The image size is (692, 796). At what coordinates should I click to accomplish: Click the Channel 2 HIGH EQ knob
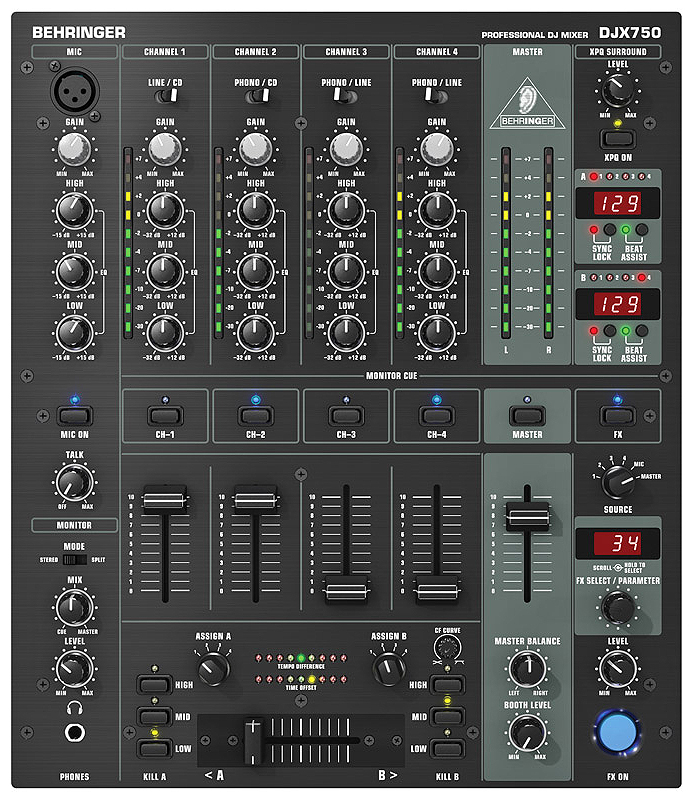click(x=255, y=211)
